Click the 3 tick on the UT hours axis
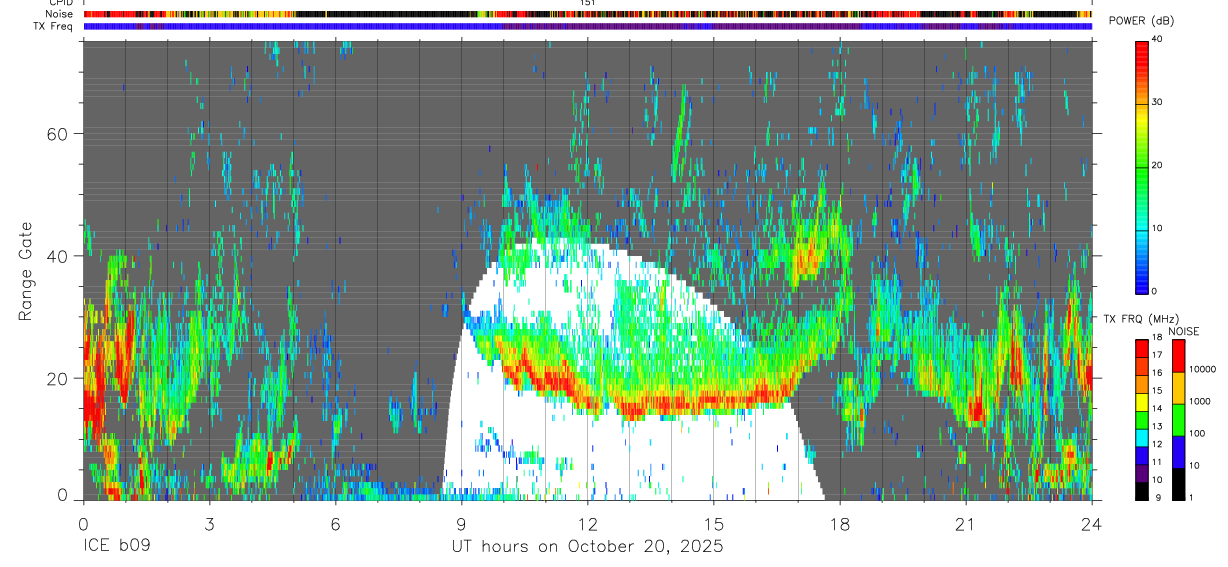The image size is (1228, 567). [x=209, y=524]
